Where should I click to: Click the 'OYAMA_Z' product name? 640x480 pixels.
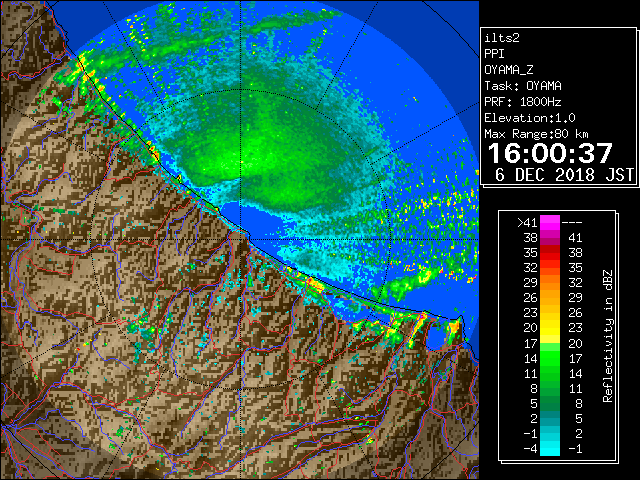coord(508,70)
